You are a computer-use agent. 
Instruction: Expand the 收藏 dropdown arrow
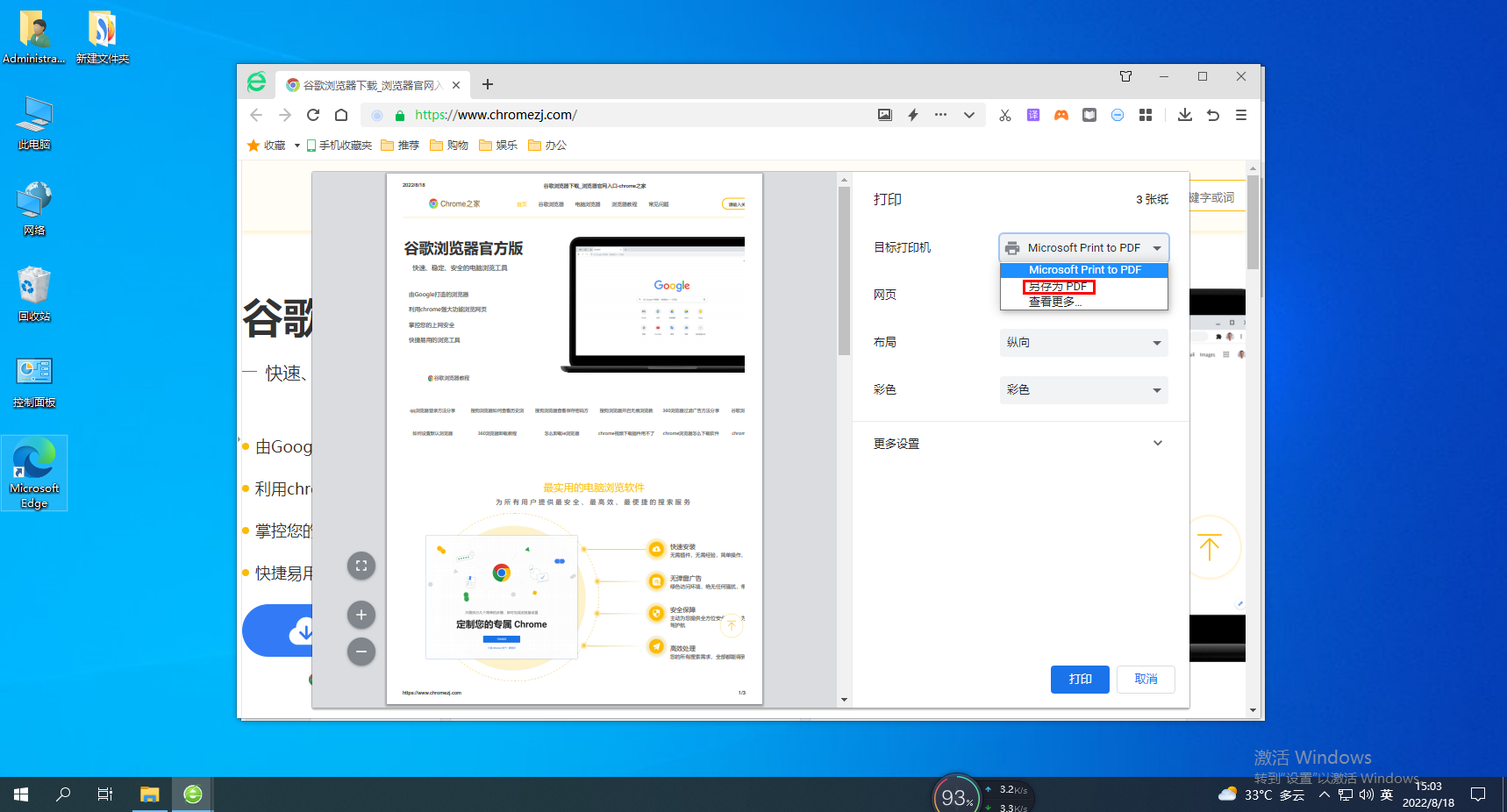[x=297, y=146]
